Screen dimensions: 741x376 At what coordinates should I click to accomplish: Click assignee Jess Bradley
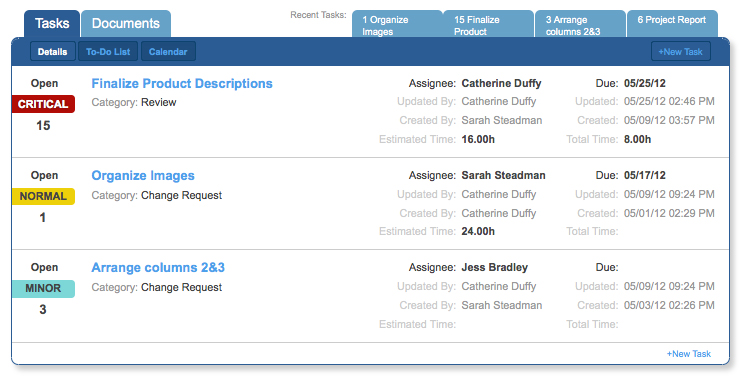coord(494,267)
